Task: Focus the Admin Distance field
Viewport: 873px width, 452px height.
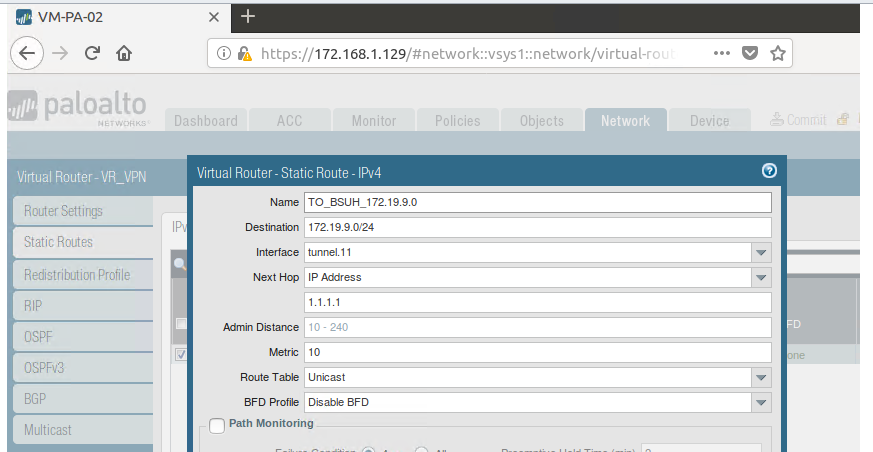Action: pyautogui.click(x=538, y=327)
